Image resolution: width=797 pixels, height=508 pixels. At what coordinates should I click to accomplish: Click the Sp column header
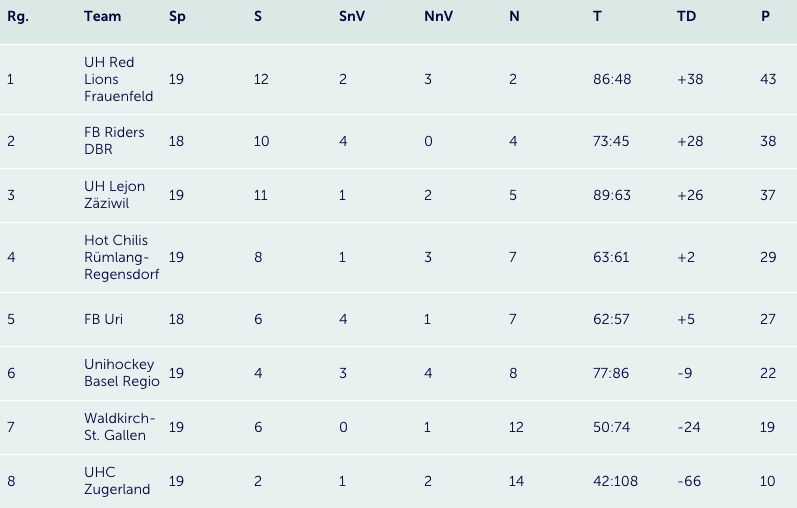pos(177,17)
